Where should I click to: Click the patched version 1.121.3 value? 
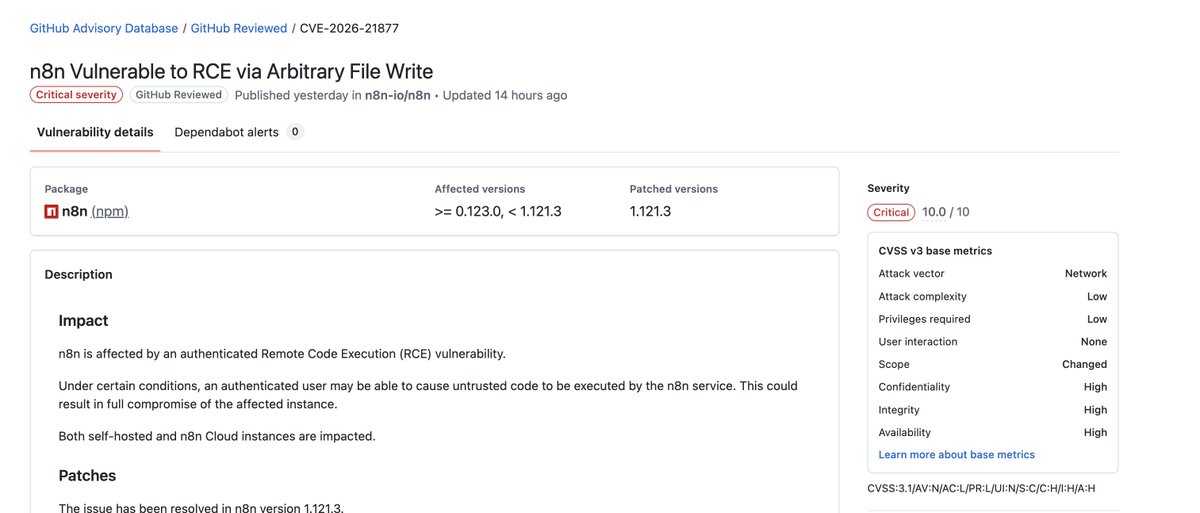coord(650,211)
